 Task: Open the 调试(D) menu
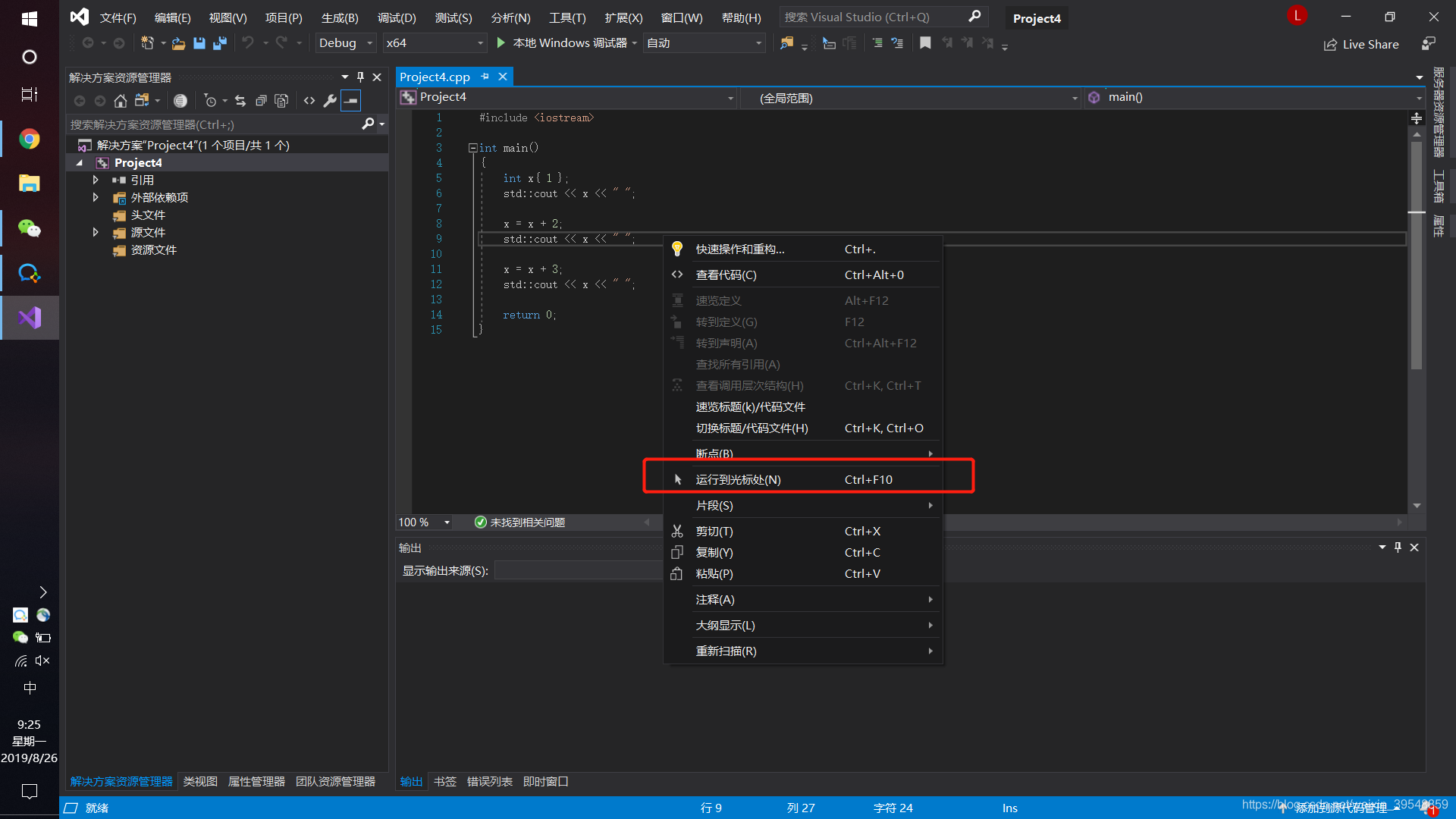[x=397, y=17]
